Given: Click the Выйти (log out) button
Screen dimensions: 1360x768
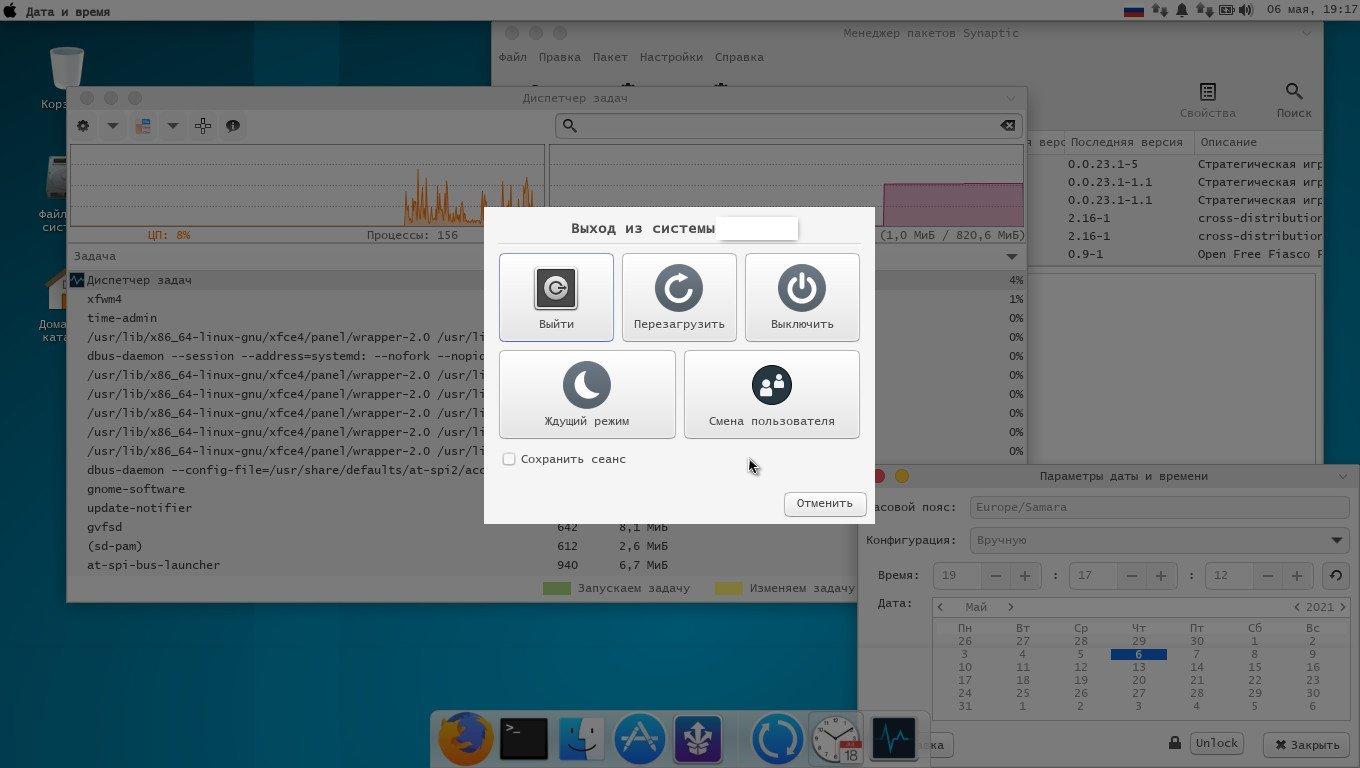Looking at the screenshot, I should pos(556,297).
